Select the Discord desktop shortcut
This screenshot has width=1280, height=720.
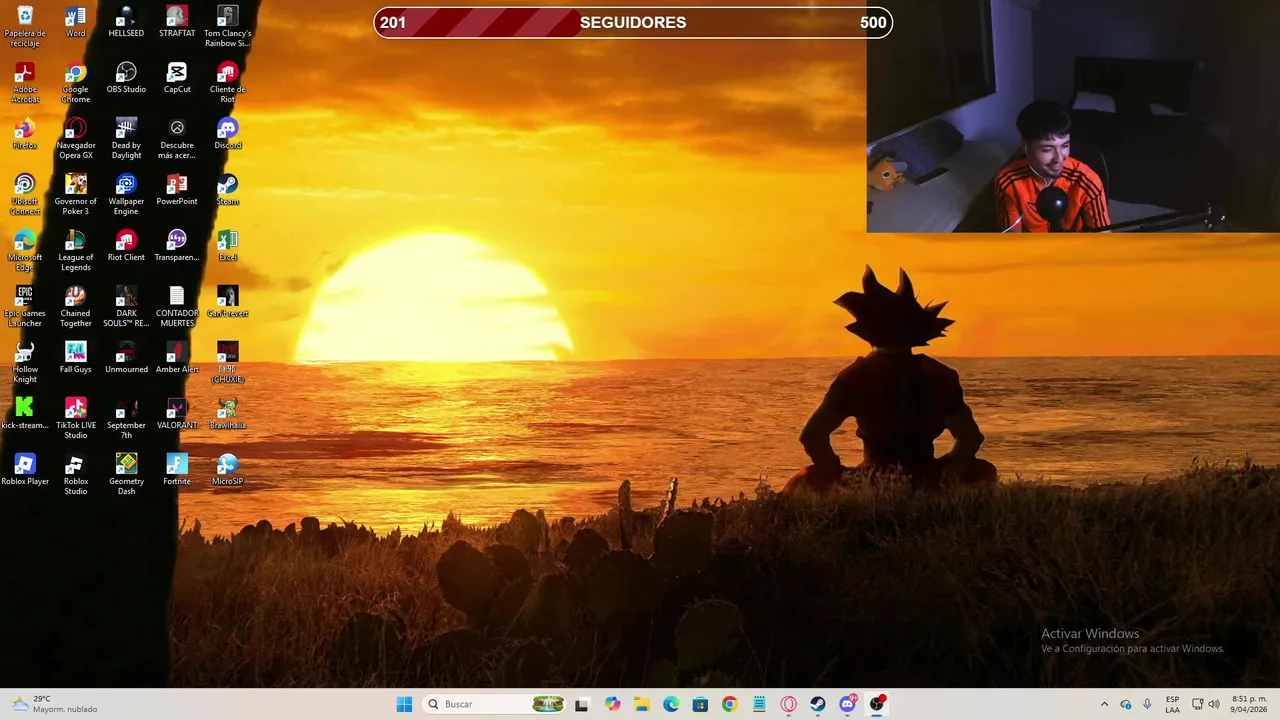coord(228,134)
